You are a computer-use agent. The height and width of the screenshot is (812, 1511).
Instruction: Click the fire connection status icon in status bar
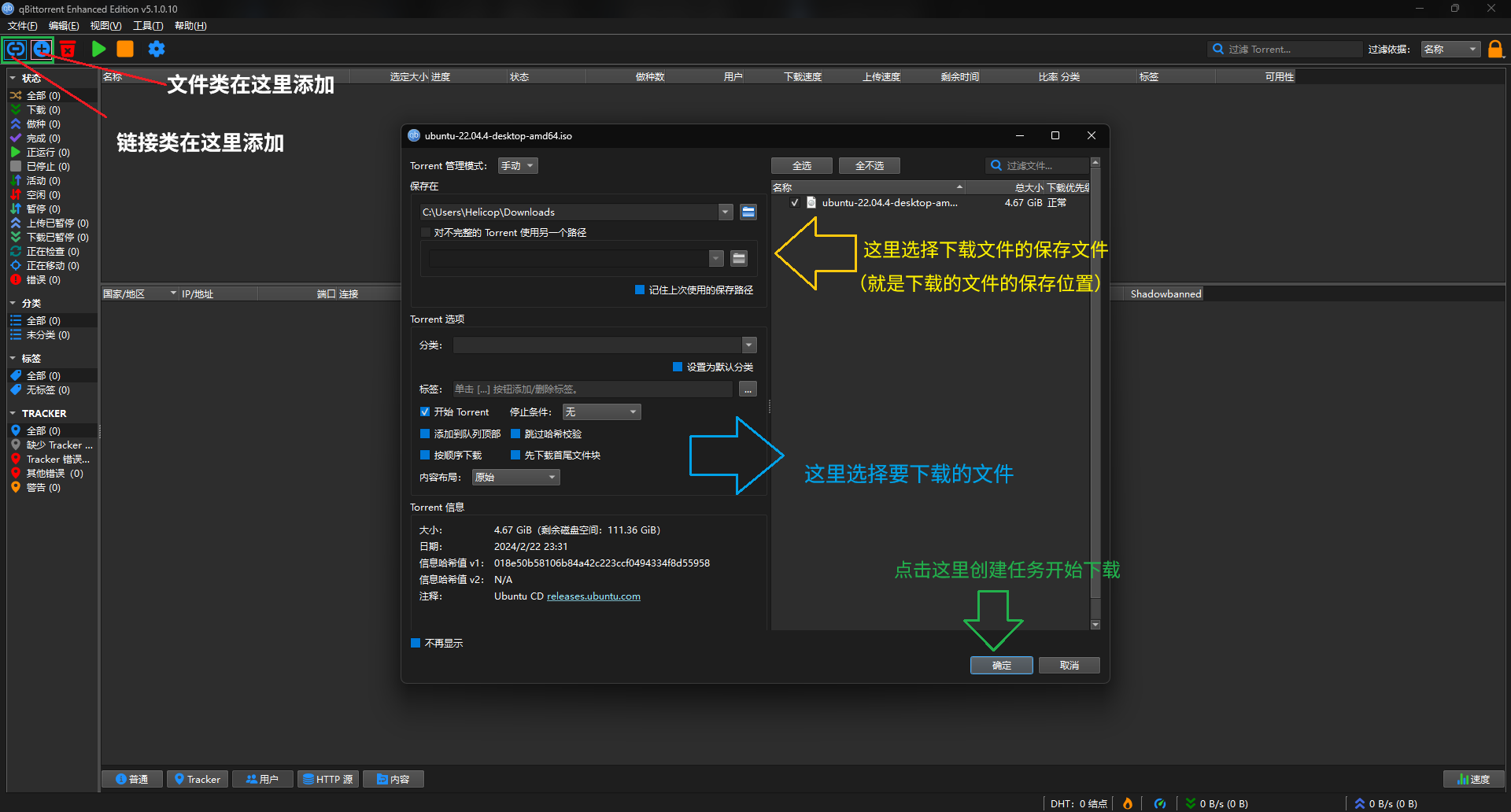click(1128, 803)
